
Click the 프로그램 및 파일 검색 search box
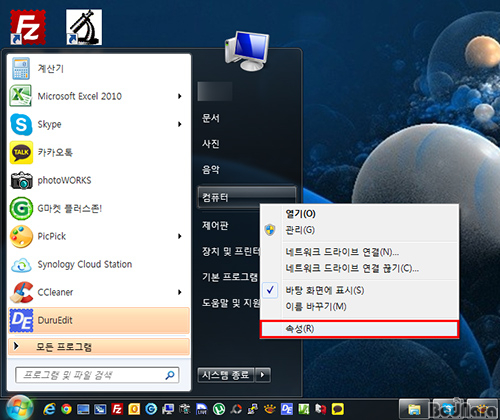point(97,375)
